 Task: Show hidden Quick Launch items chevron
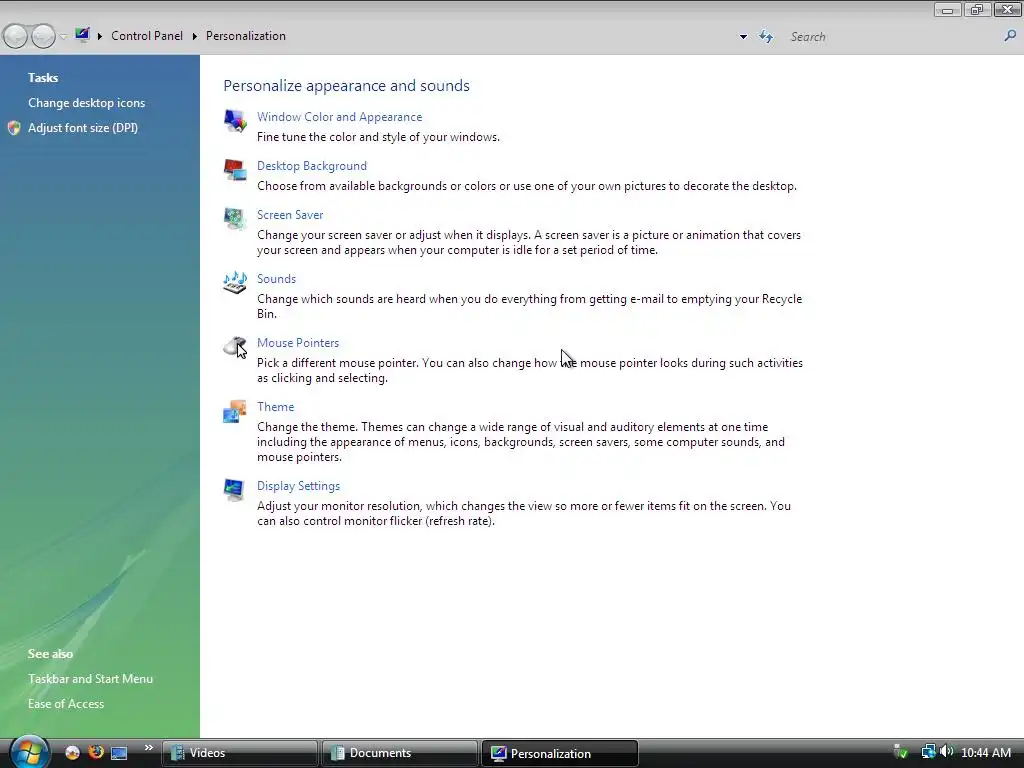(x=149, y=748)
